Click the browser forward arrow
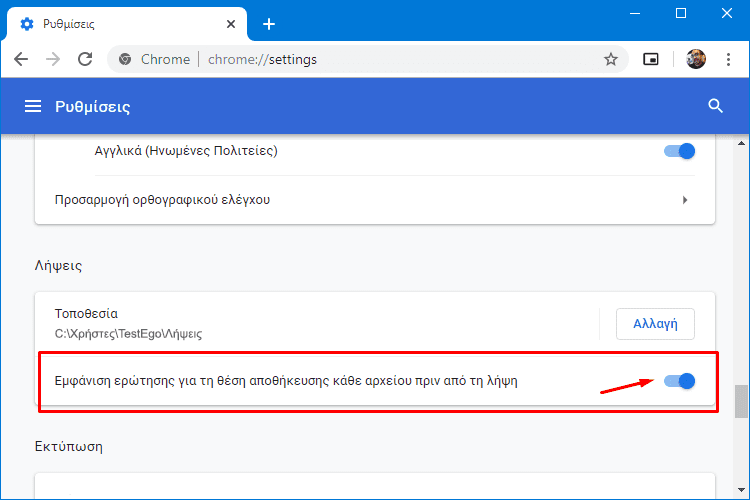750x500 pixels. (x=53, y=59)
